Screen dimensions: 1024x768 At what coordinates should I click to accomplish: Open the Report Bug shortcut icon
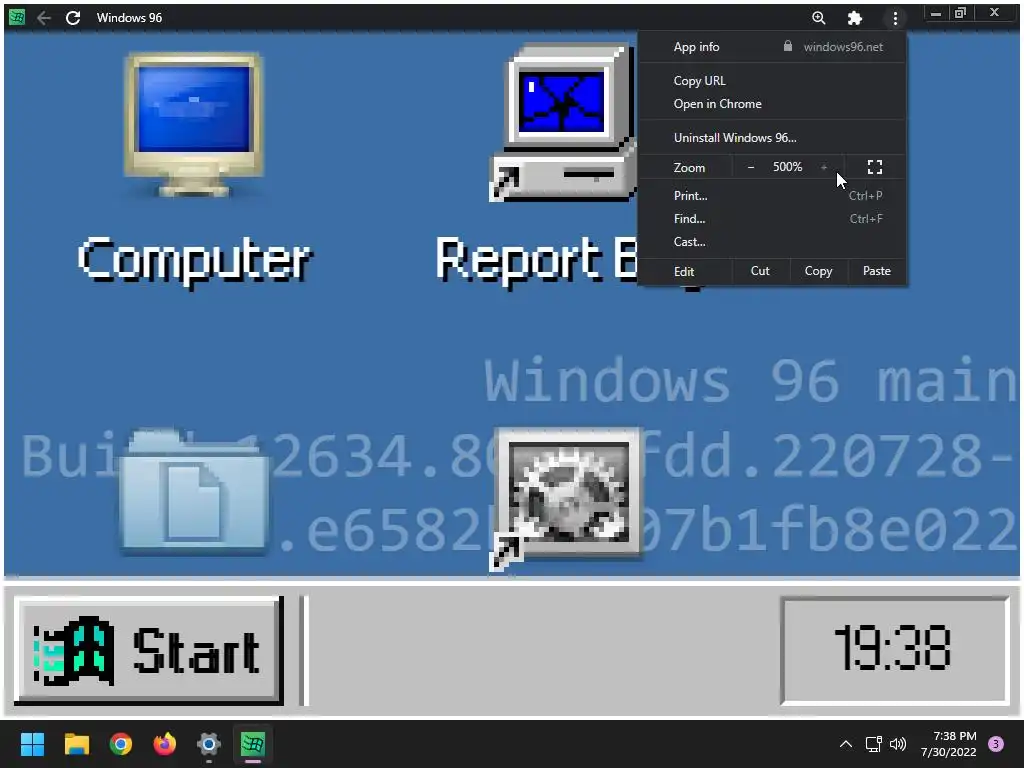pyautogui.click(x=563, y=123)
